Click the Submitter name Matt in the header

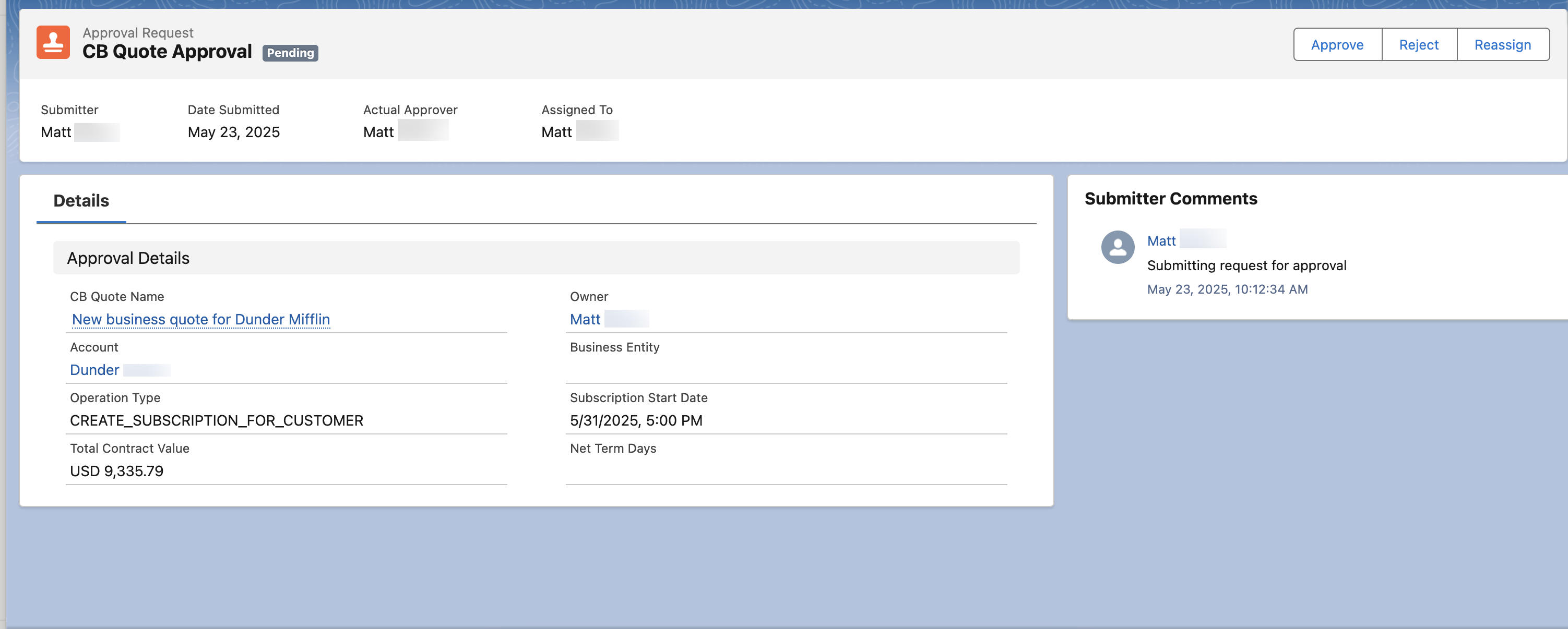pos(55,132)
